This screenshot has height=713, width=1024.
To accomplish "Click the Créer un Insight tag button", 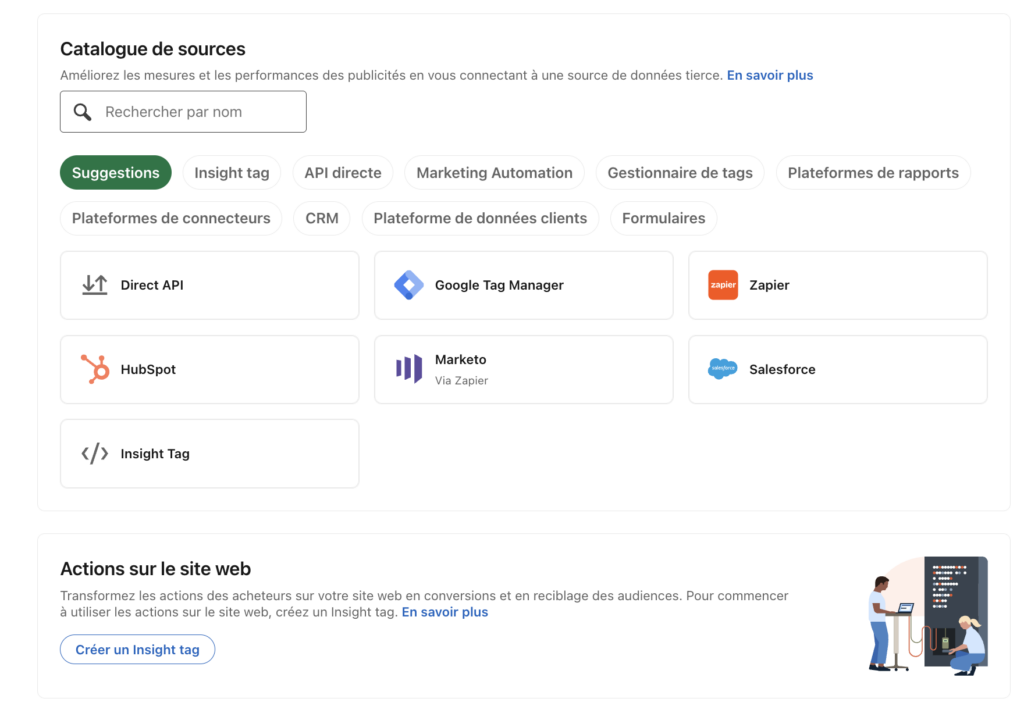I will pyautogui.click(x=137, y=649).
